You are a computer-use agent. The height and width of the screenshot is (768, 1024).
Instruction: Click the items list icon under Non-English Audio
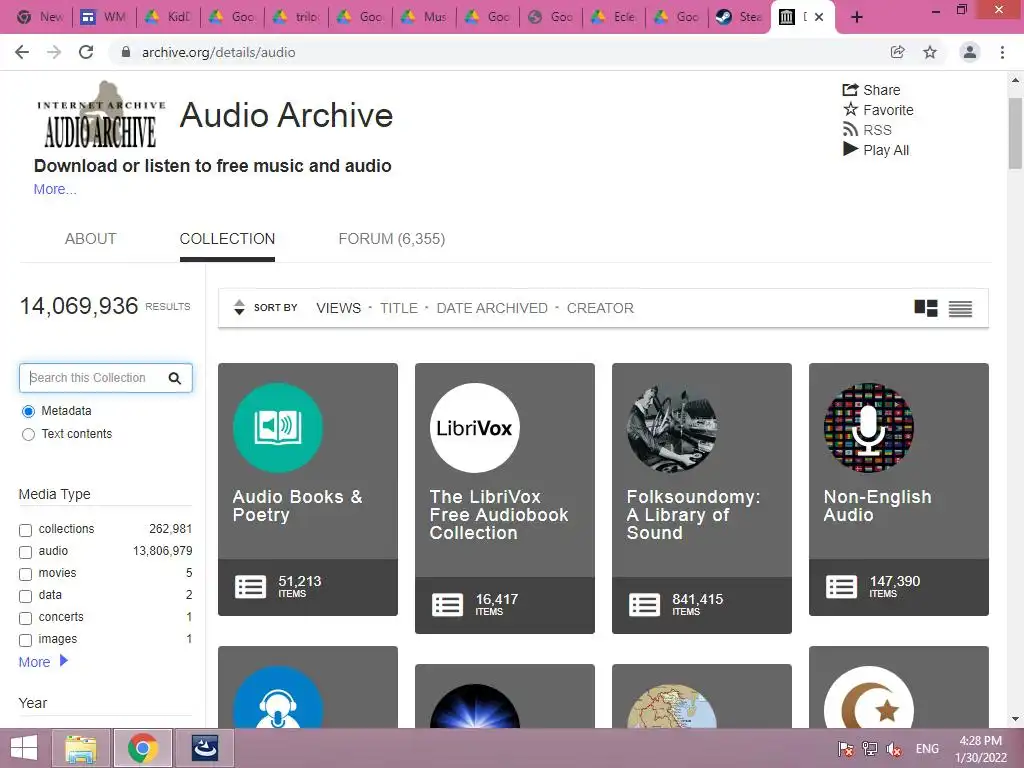click(841, 587)
